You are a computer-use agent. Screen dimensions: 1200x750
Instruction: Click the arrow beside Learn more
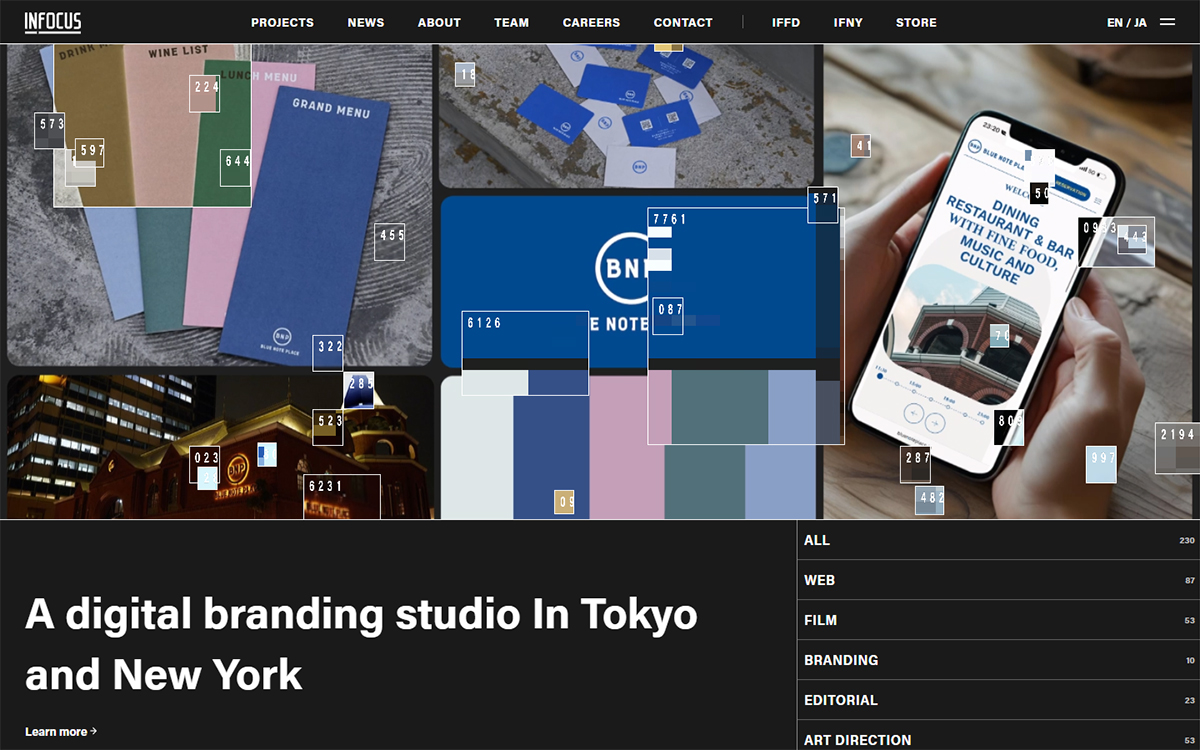click(94, 731)
